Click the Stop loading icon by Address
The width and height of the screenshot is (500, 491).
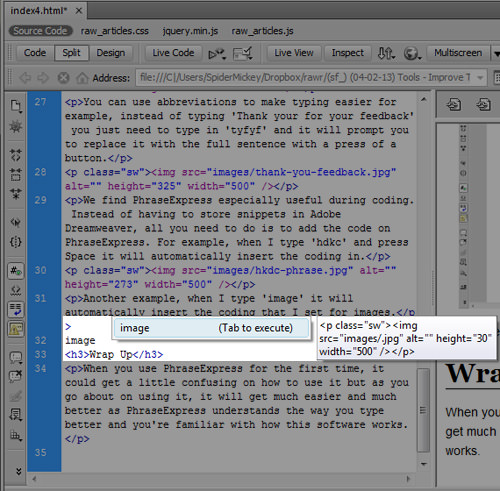(x=63, y=78)
